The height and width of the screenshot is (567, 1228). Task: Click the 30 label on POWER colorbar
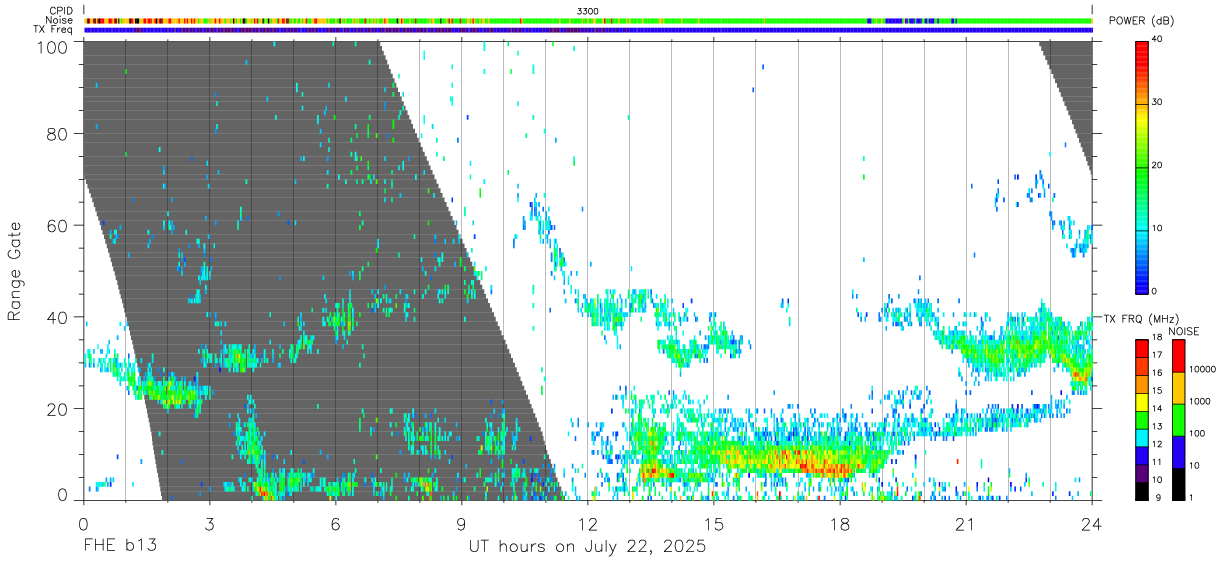tap(1158, 103)
